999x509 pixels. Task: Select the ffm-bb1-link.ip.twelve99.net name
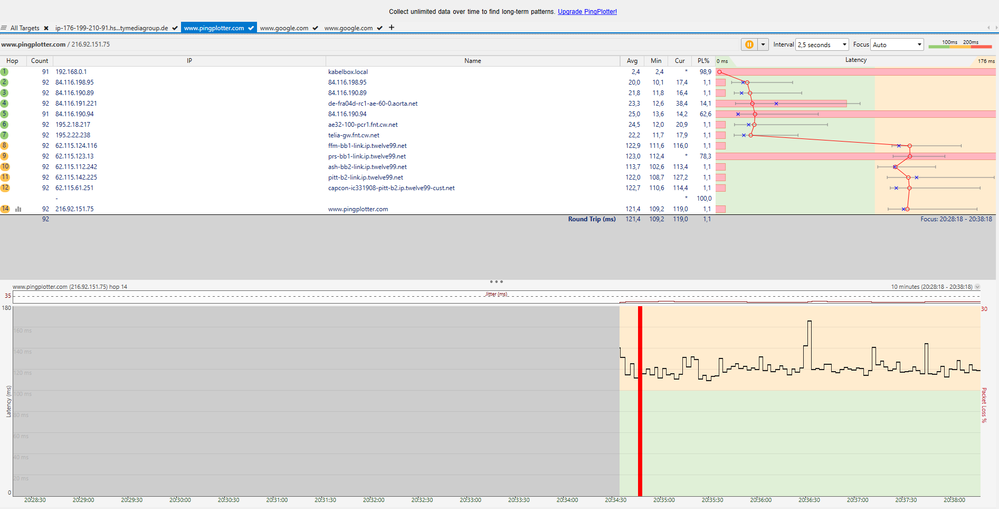[x=367, y=145]
